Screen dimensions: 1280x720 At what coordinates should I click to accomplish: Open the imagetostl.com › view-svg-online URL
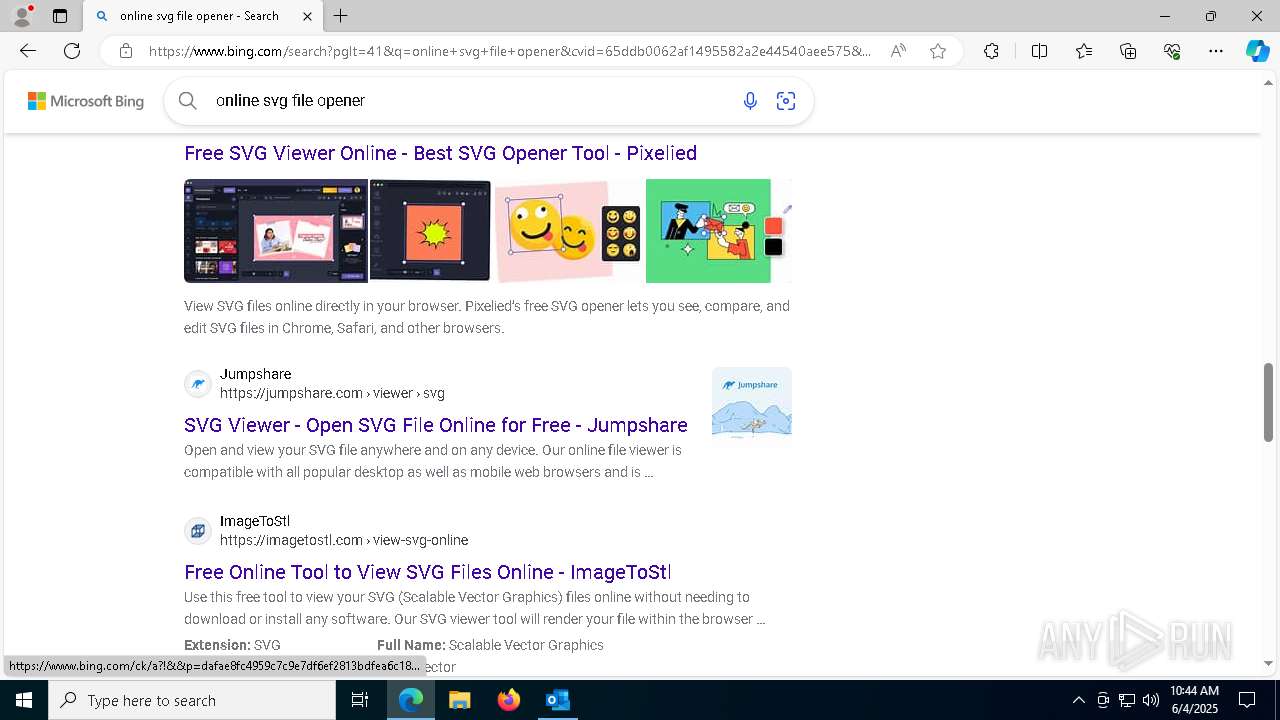pos(344,540)
